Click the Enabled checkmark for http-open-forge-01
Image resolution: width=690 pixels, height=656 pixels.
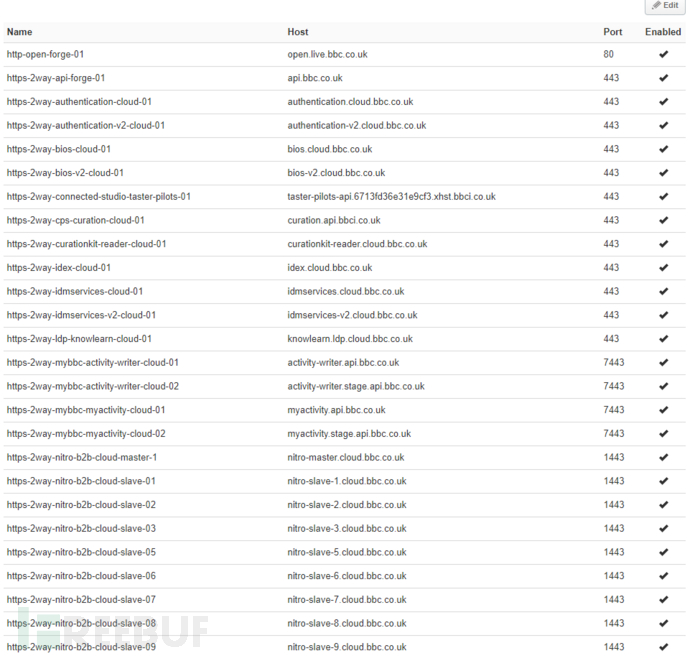[x=664, y=54]
